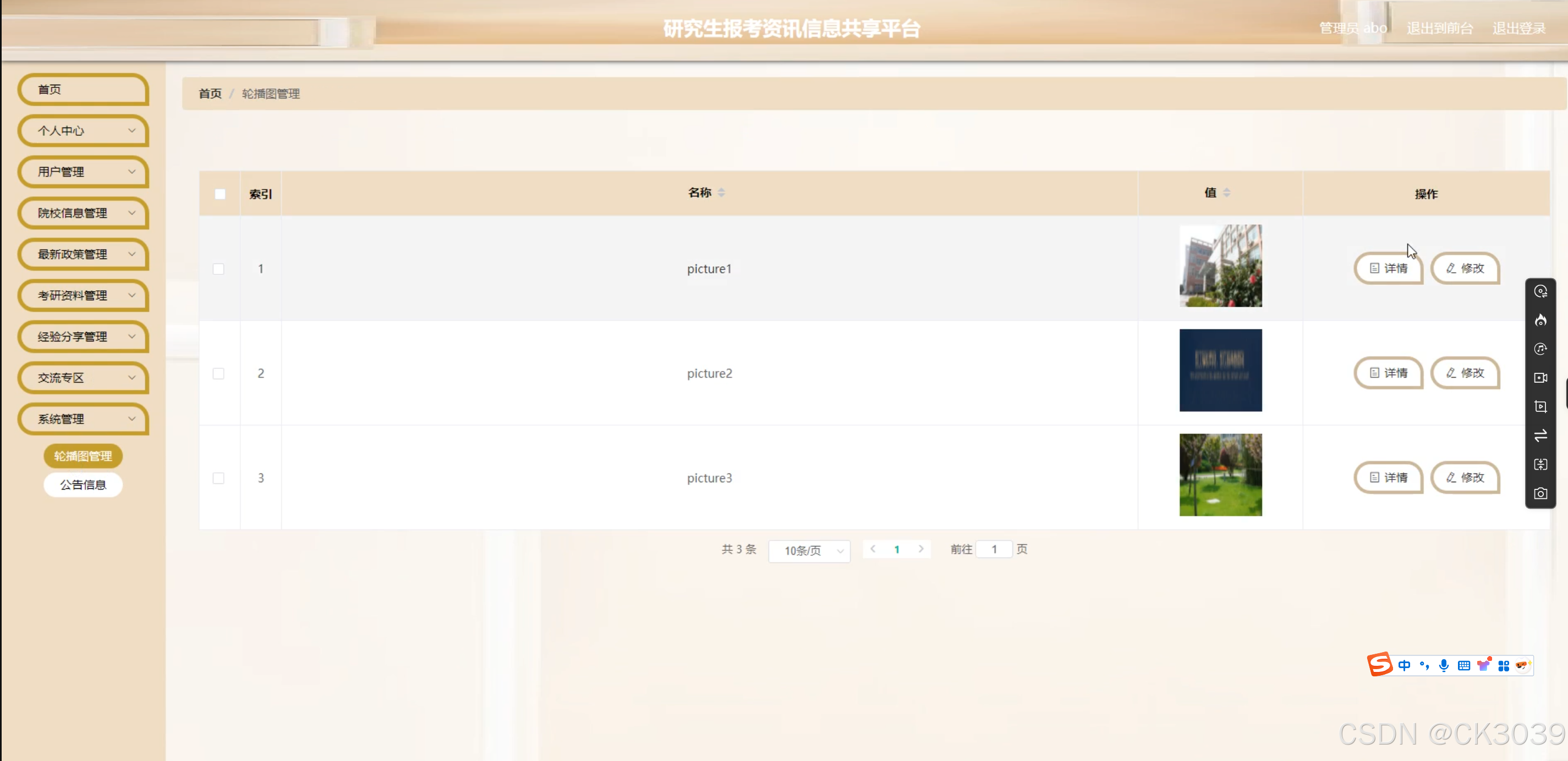The height and width of the screenshot is (761, 1568).
Task: Click the screen record crop-play icon
Action: pos(1540,406)
